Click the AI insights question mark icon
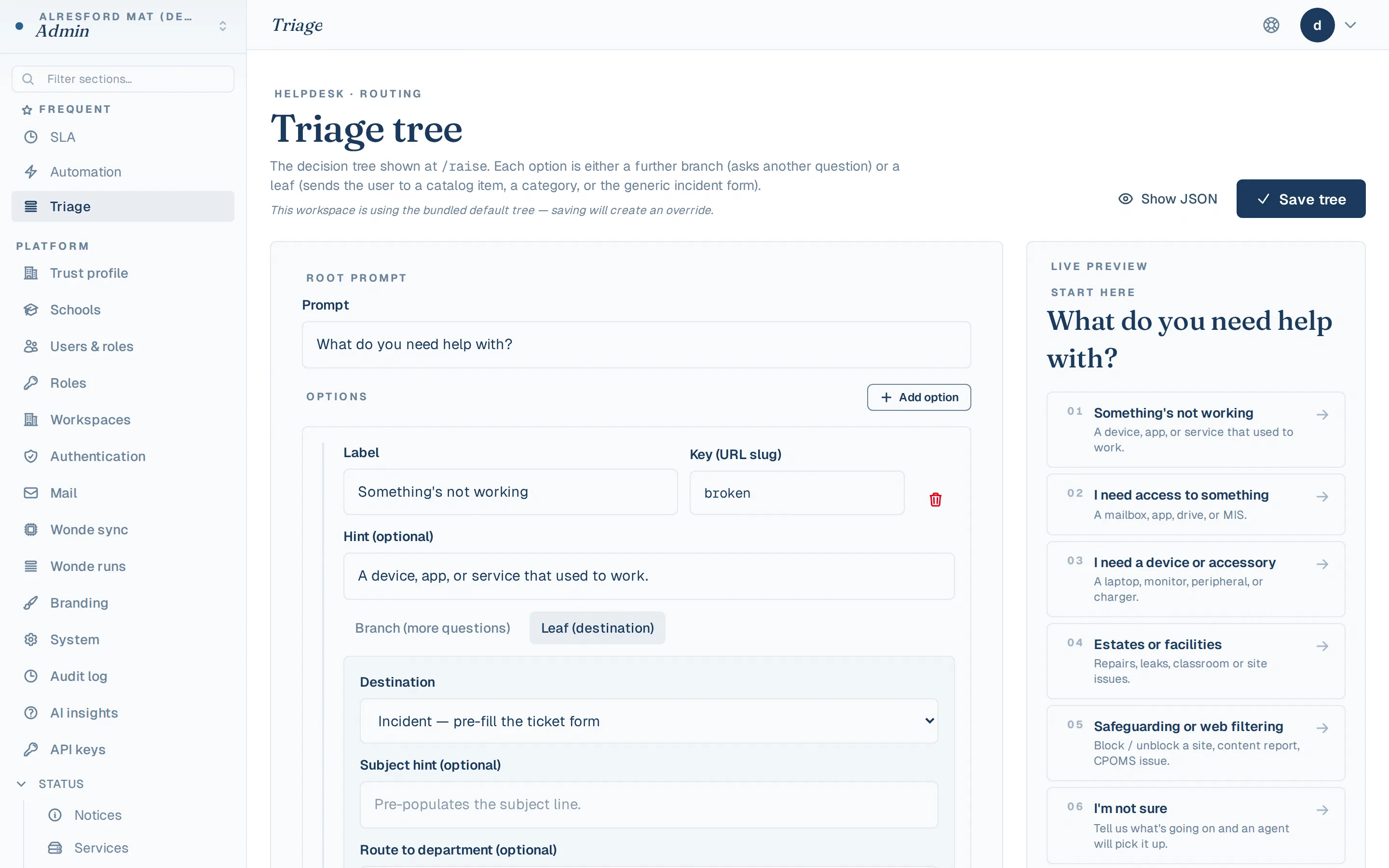 click(x=31, y=713)
